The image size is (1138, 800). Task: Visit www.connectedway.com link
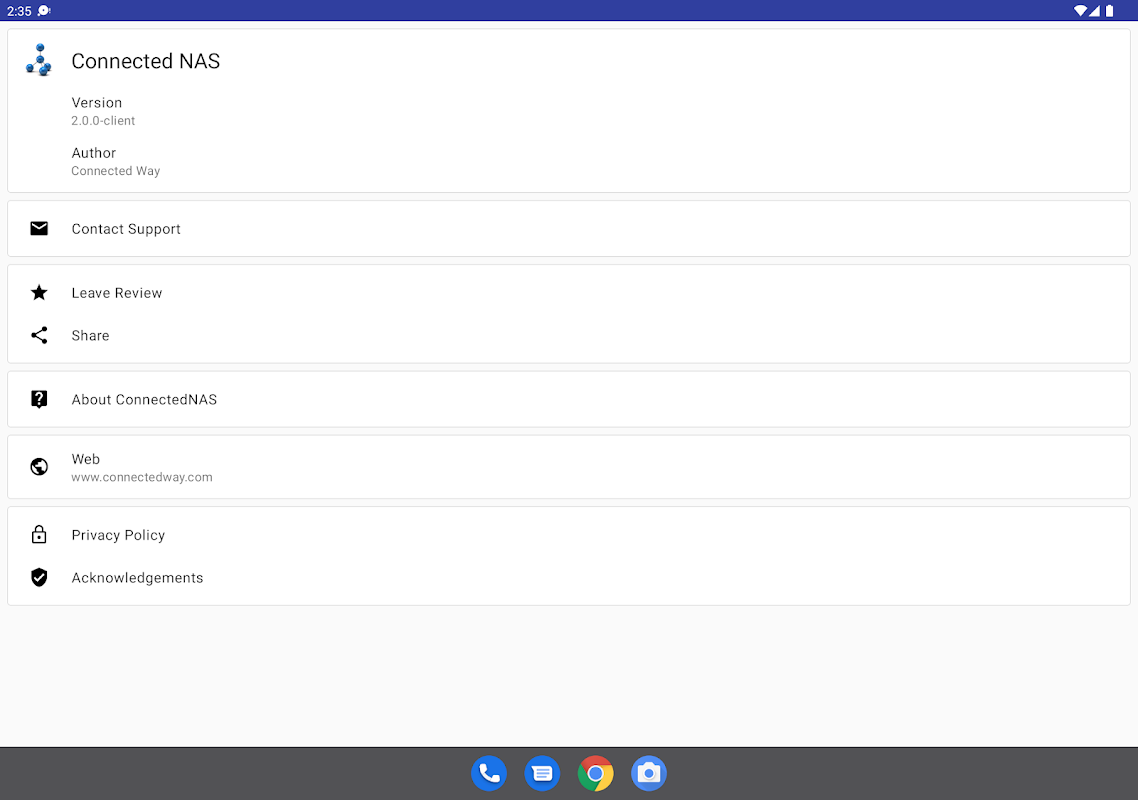142,478
